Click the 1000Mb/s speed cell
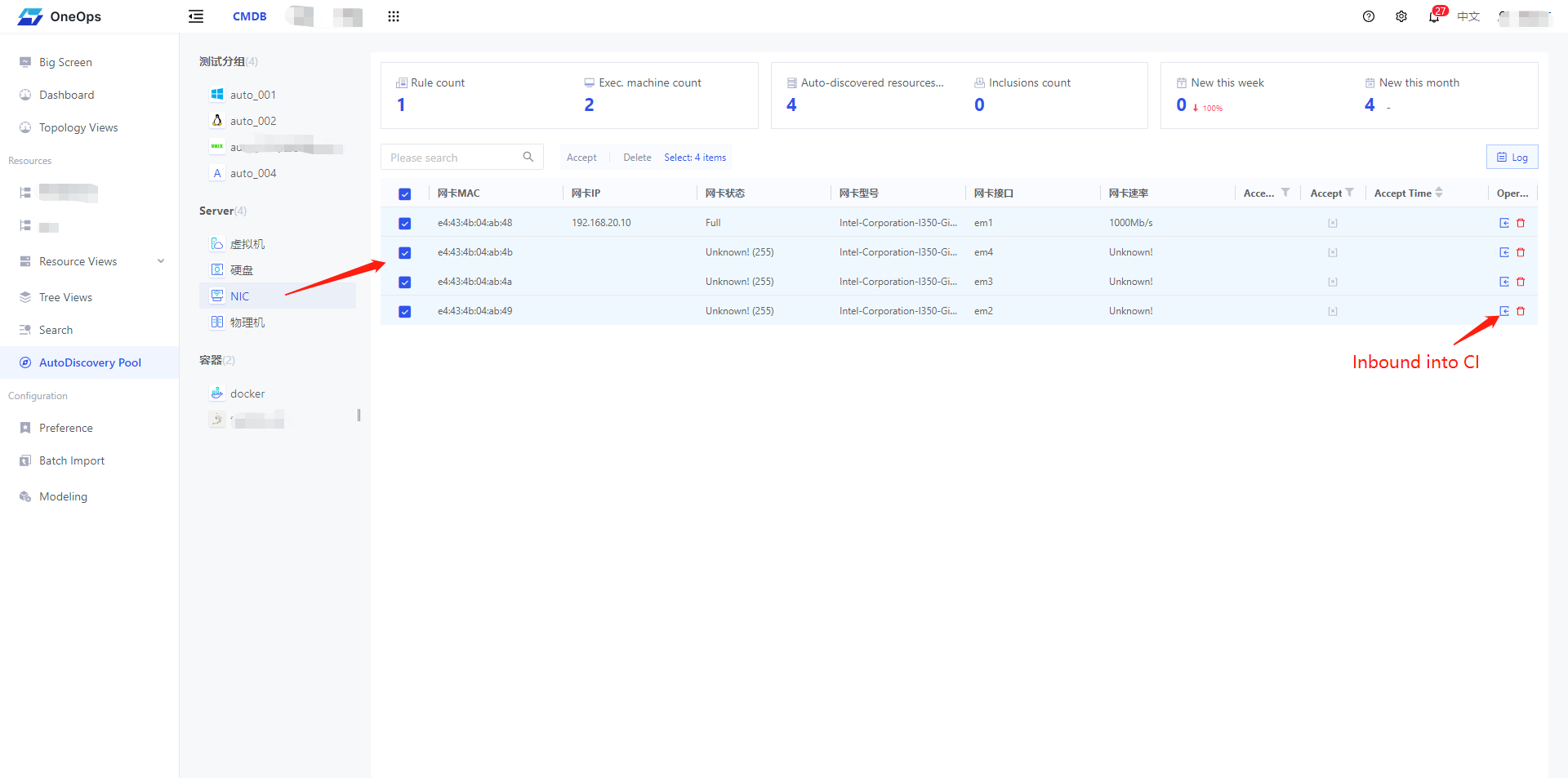1568x778 pixels. coord(1130,223)
